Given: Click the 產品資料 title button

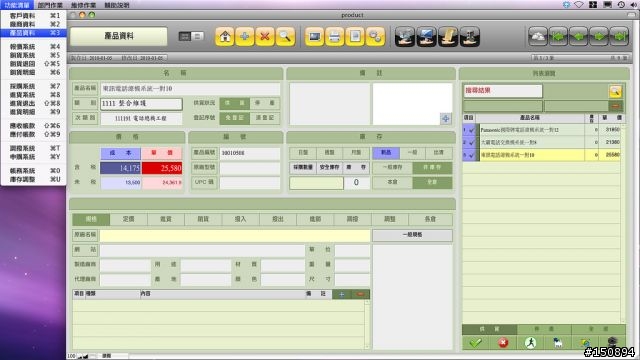Looking at the screenshot, I should point(119,36).
